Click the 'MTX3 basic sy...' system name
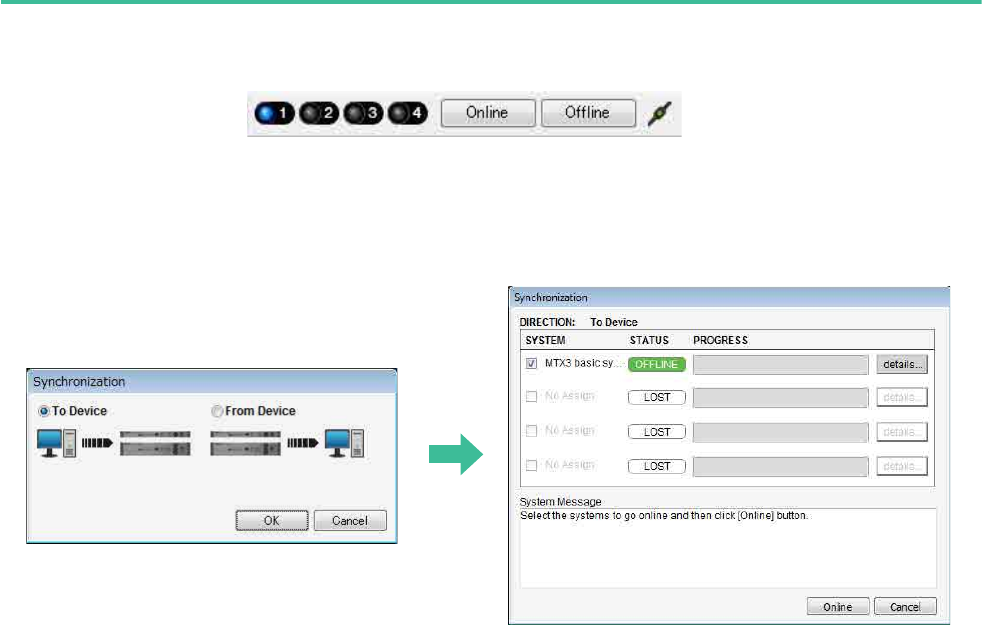This screenshot has height=625, width=982. tap(584, 363)
